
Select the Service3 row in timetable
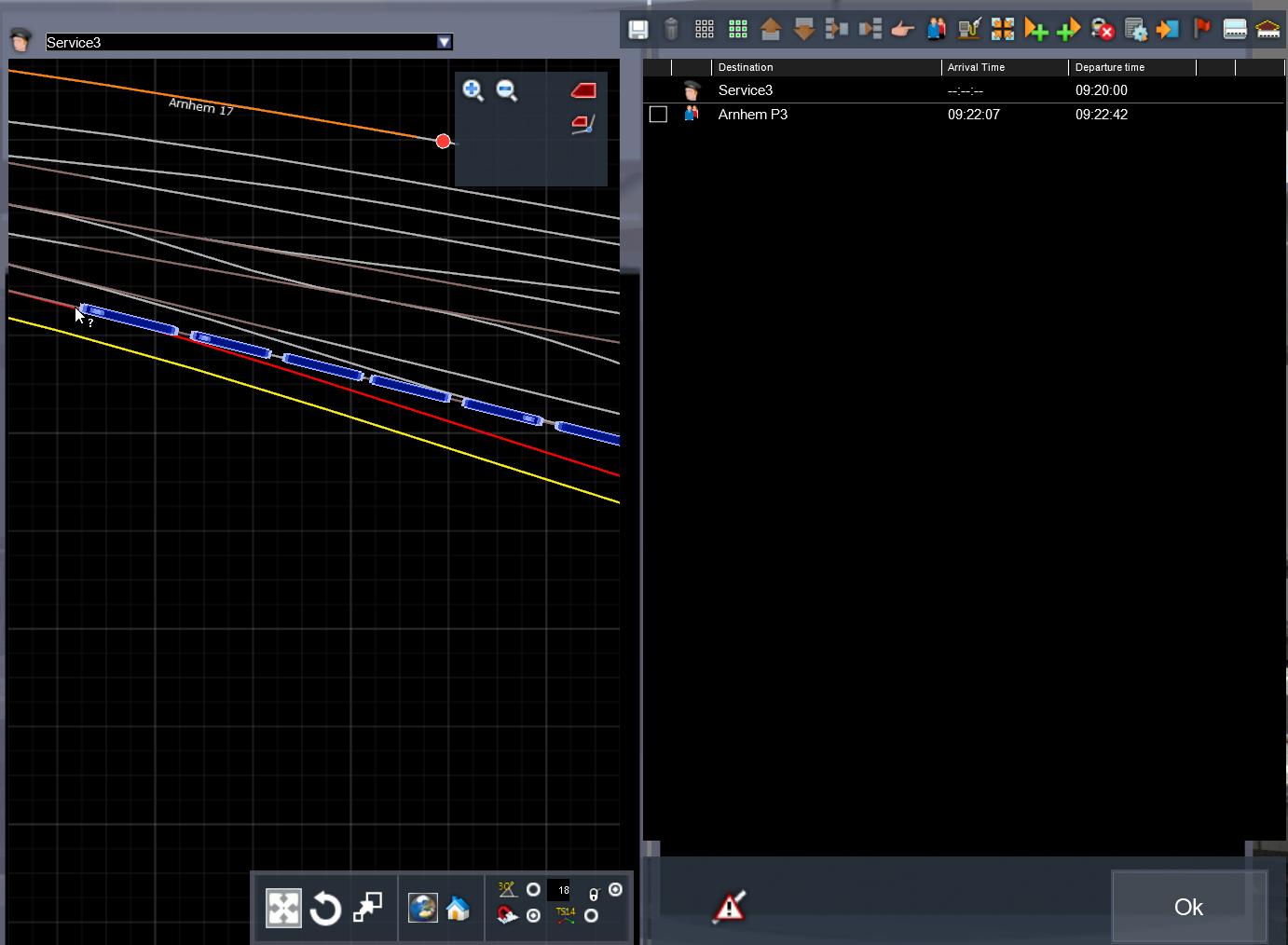[x=964, y=90]
